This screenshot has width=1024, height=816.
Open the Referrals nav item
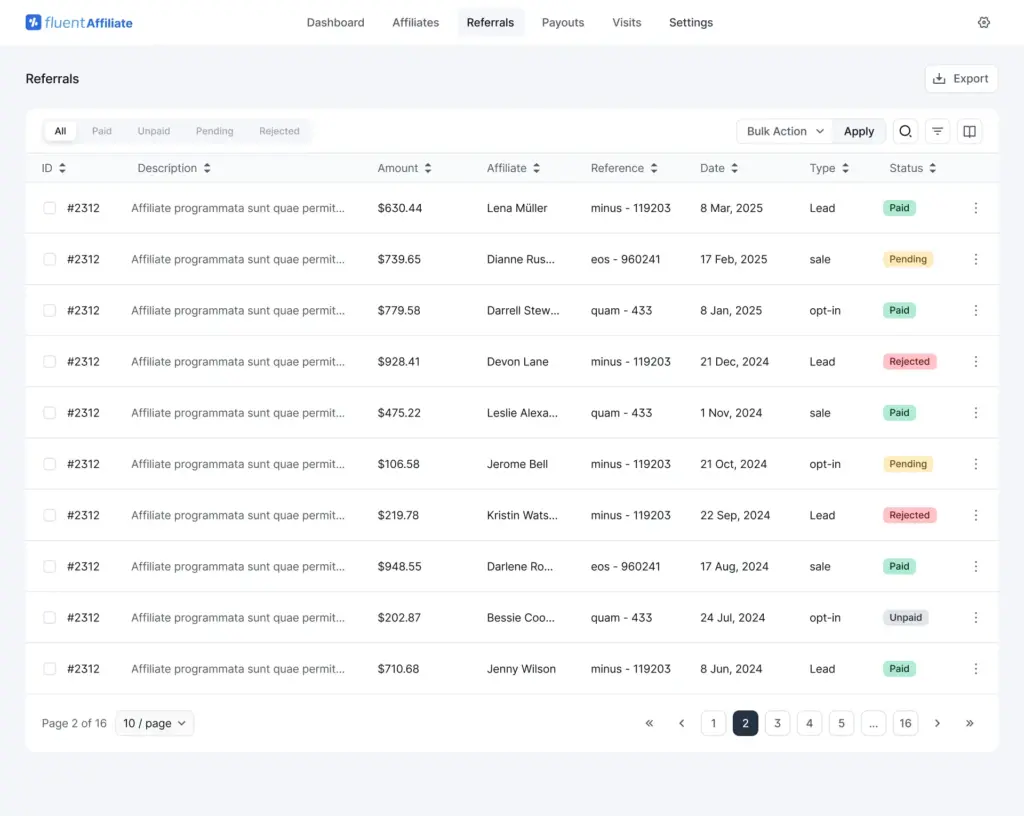click(x=490, y=23)
